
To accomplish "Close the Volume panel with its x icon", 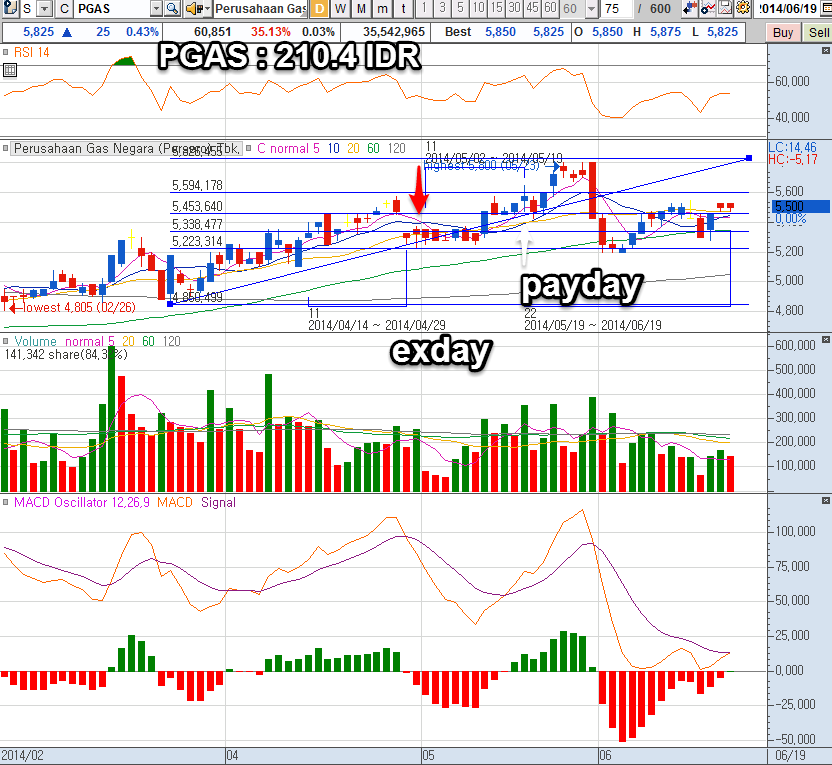I will click(826, 340).
